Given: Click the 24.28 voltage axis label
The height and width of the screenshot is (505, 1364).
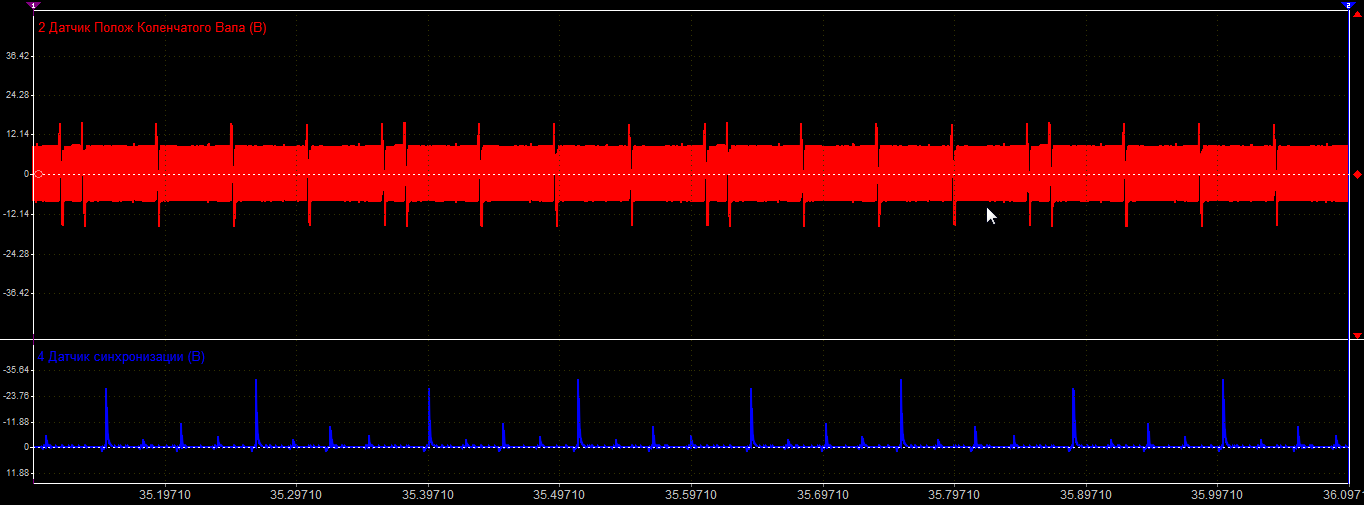Looking at the screenshot, I should coord(17,95).
